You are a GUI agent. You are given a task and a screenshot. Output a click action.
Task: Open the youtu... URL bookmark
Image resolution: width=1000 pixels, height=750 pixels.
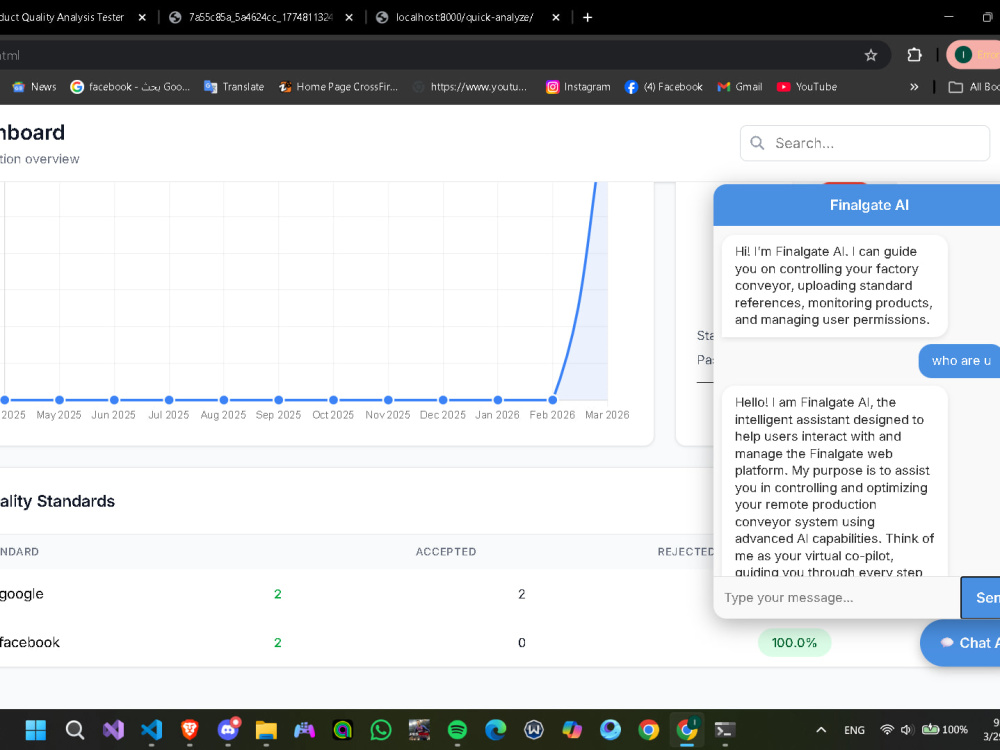click(x=470, y=87)
